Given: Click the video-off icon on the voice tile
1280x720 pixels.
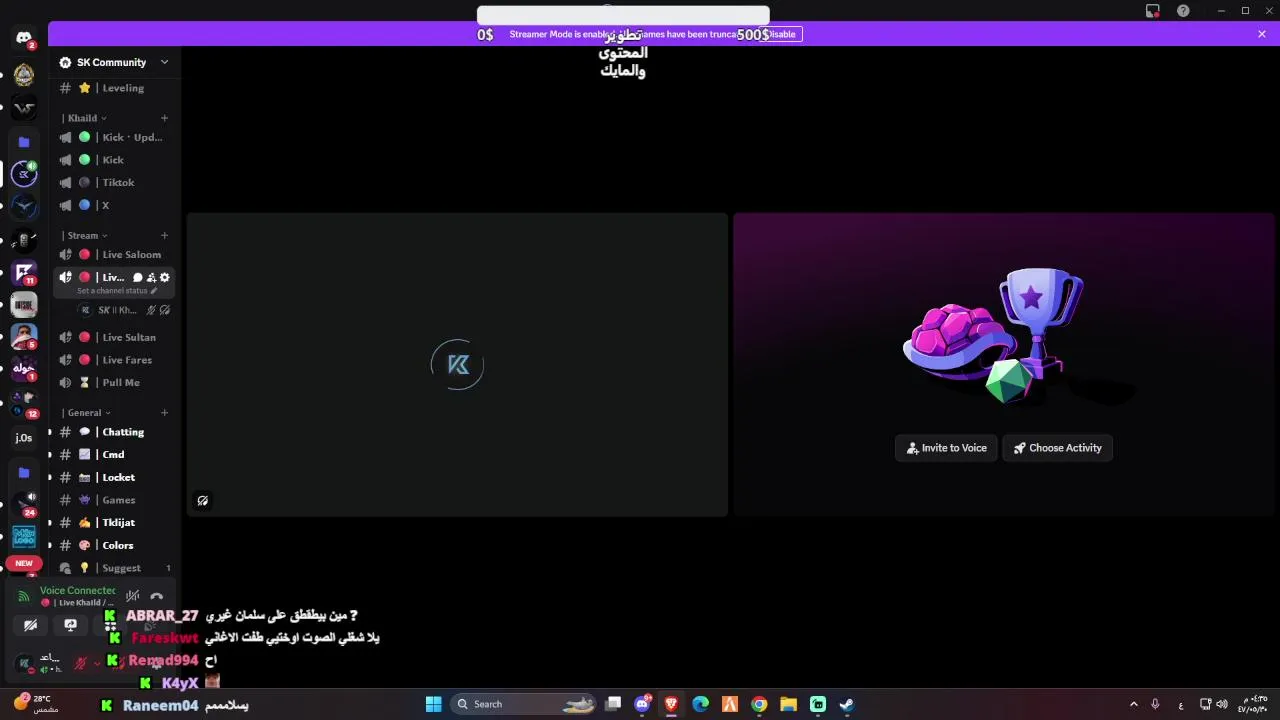Looking at the screenshot, I should click(x=203, y=501).
